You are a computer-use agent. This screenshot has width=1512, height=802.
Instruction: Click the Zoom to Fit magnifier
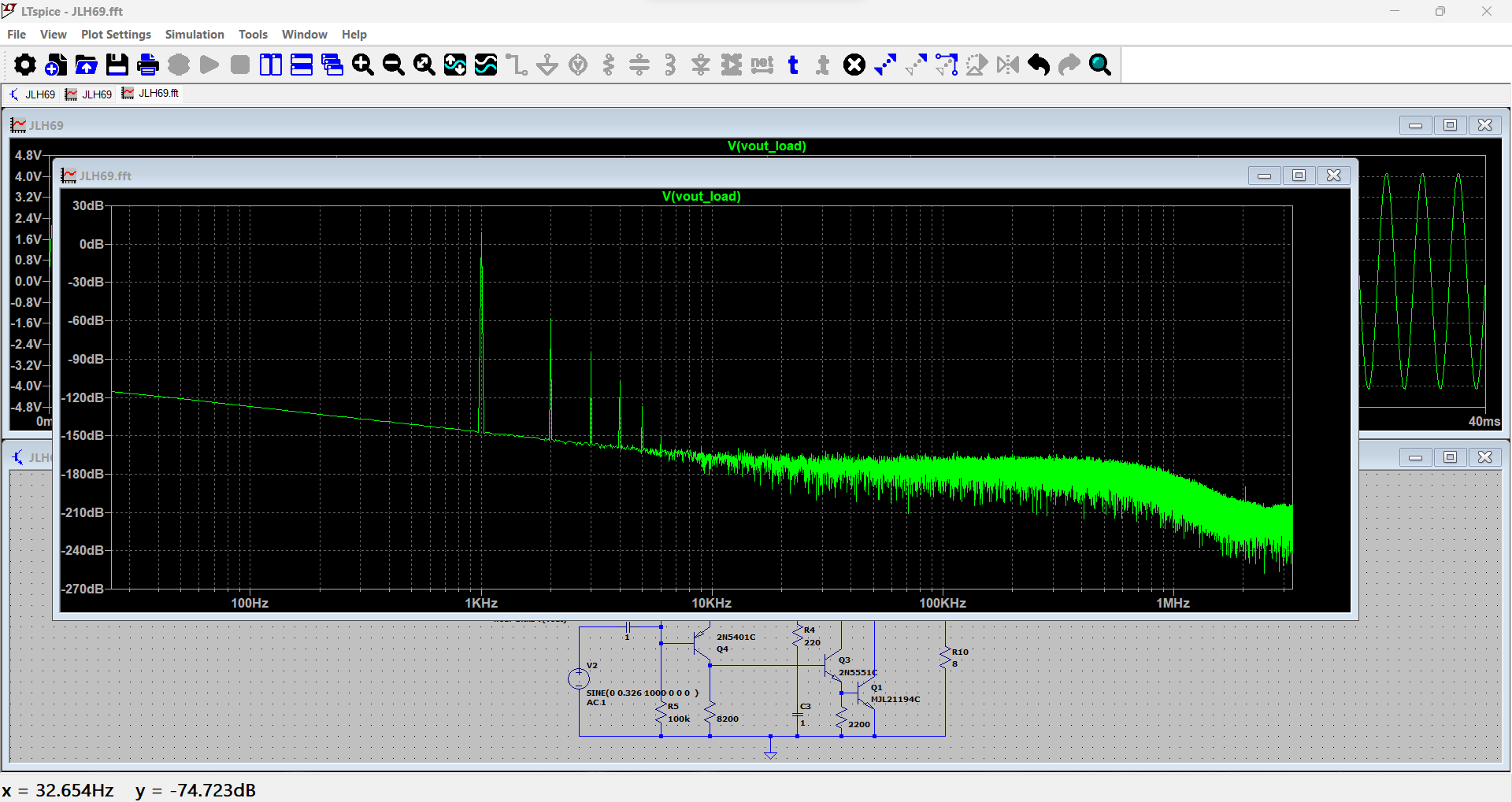[424, 65]
